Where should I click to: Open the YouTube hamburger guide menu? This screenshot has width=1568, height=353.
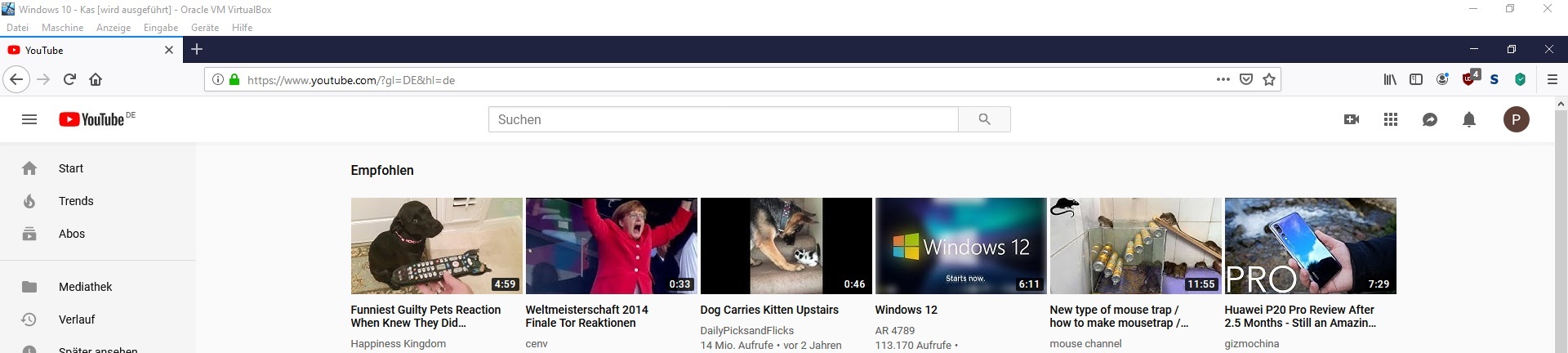point(29,119)
